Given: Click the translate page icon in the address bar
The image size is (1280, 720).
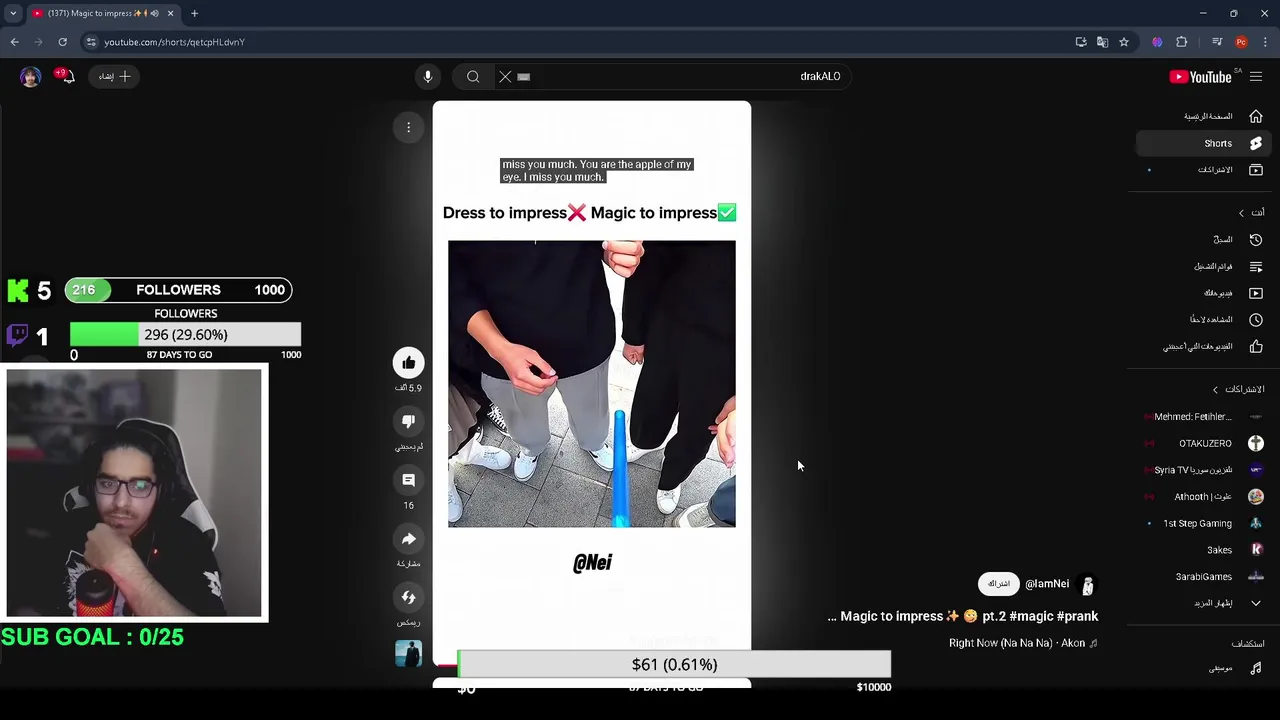Looking at the screenshot, I should 1102,42.
